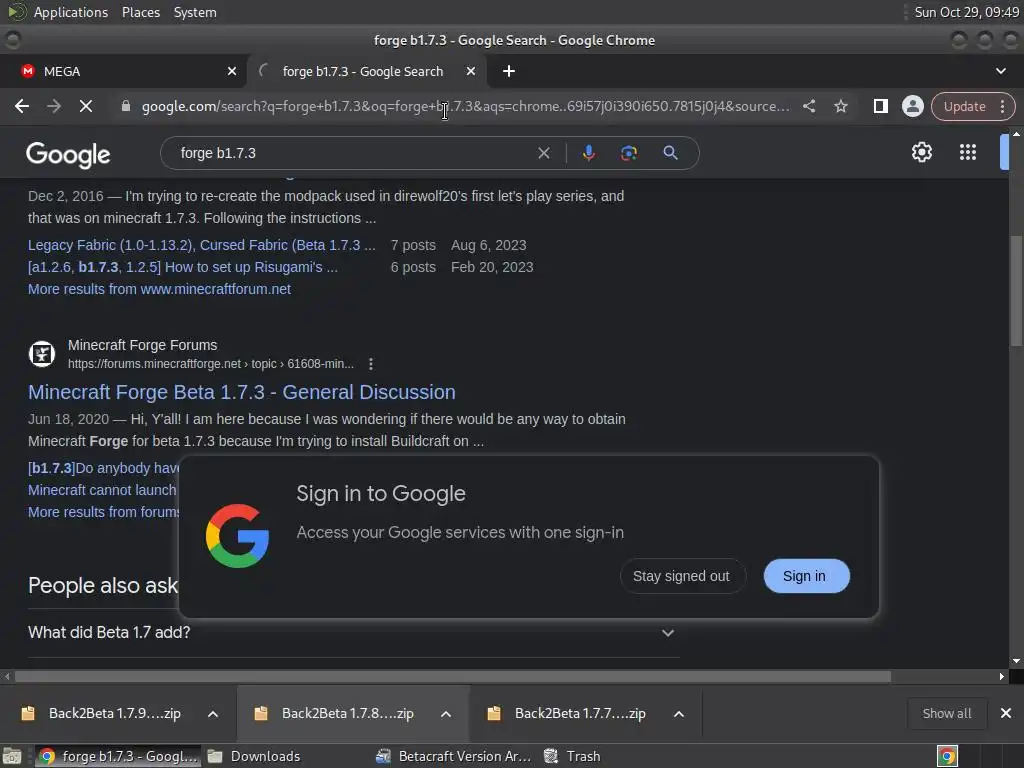The width and height of the screenshot is (1024, 768).
Task: Open 'Minecraft cannot launch' link
Action: 102,490
